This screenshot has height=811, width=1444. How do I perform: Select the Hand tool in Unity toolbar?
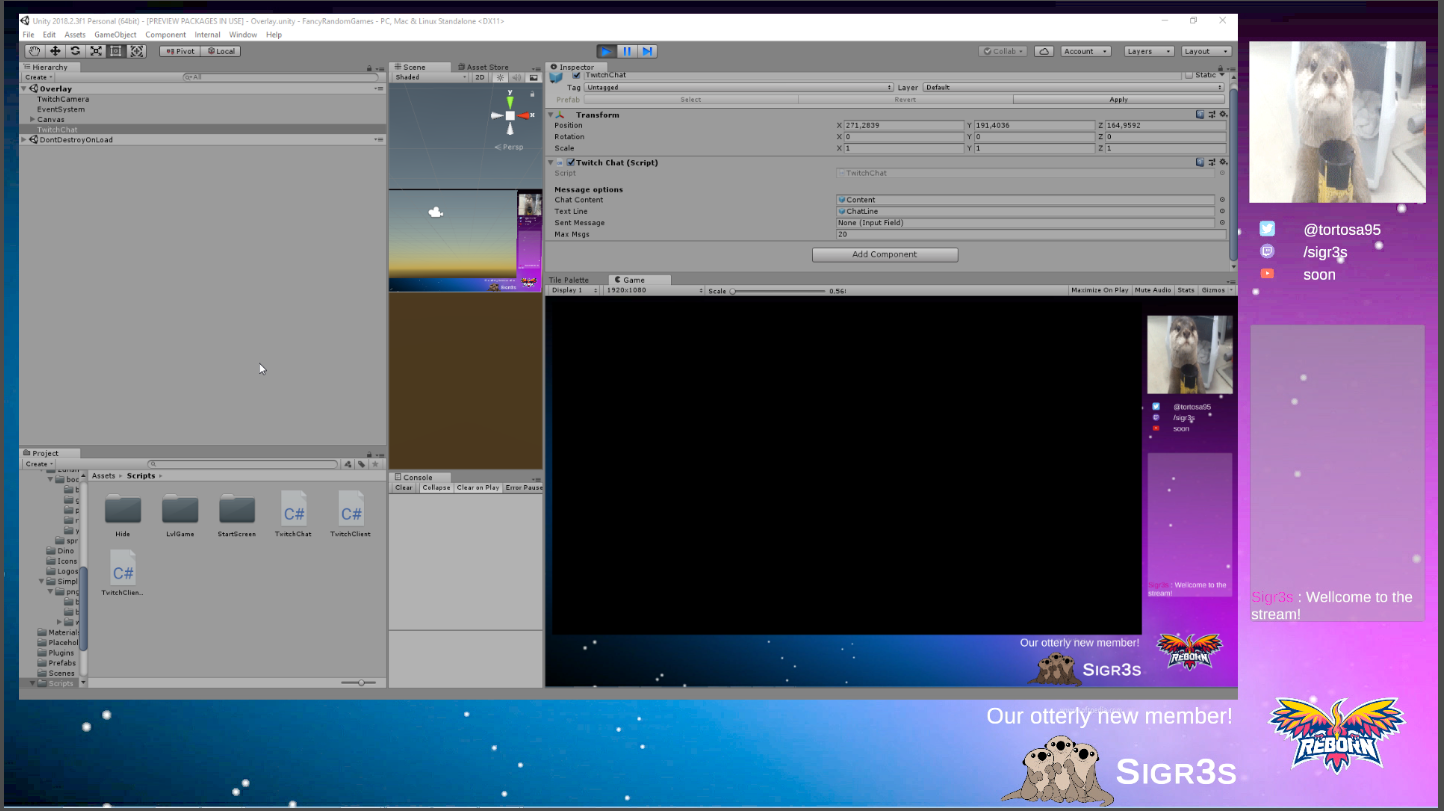(x=34, y=51)
